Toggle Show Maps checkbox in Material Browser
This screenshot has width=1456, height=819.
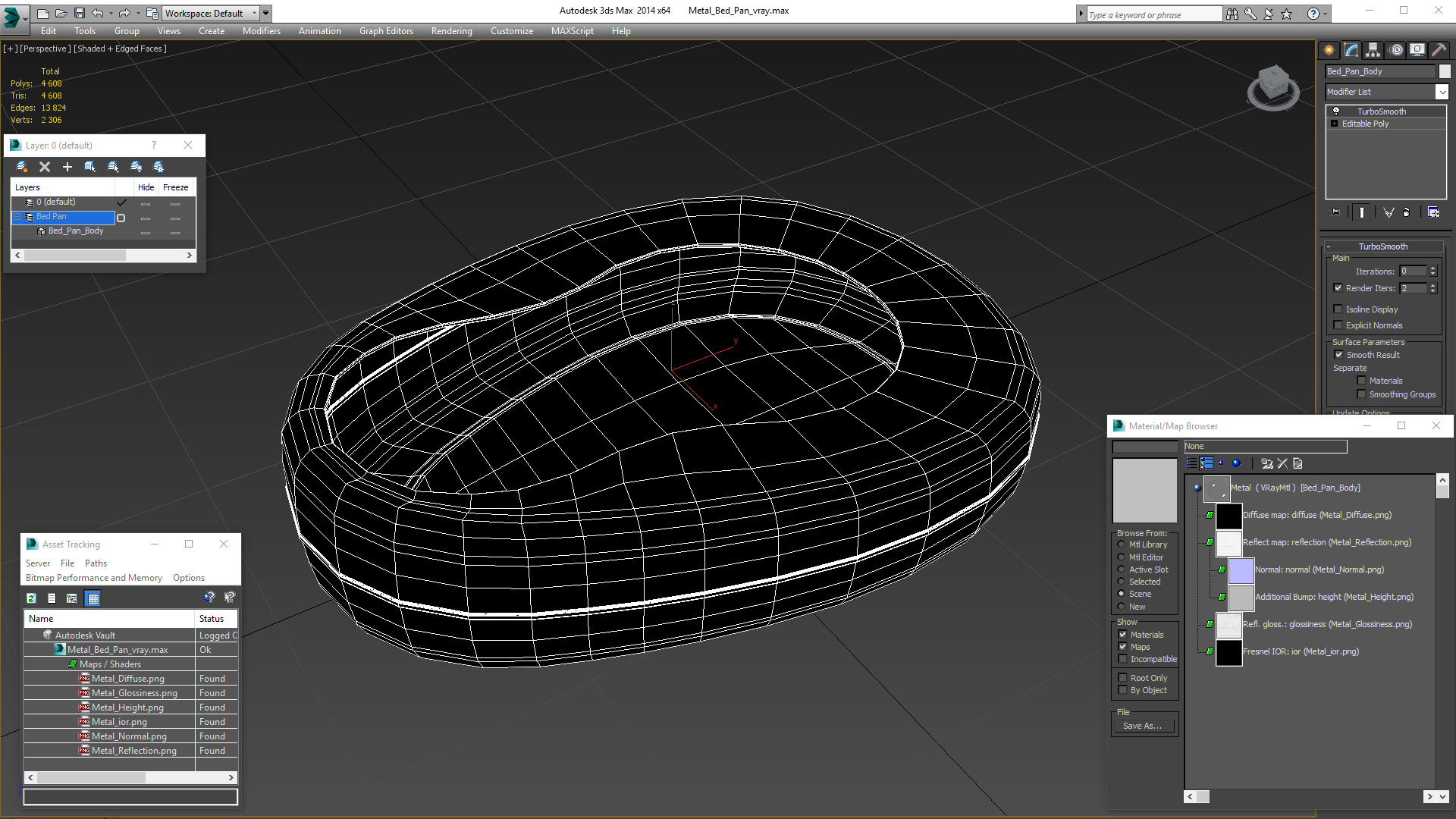click(1122, 647)
